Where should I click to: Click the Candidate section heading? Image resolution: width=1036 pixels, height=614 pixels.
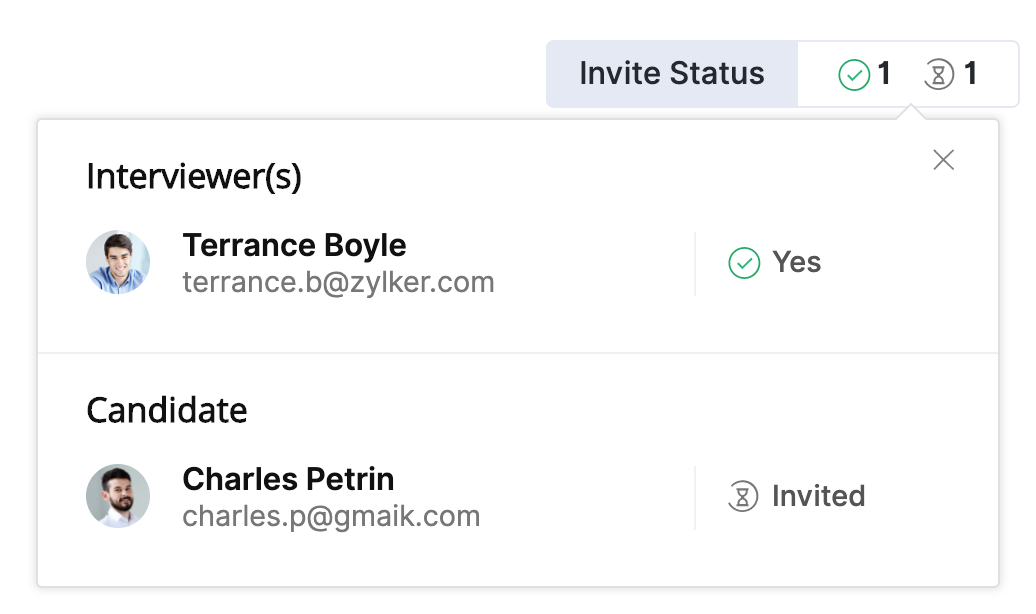tap(167, 411)
